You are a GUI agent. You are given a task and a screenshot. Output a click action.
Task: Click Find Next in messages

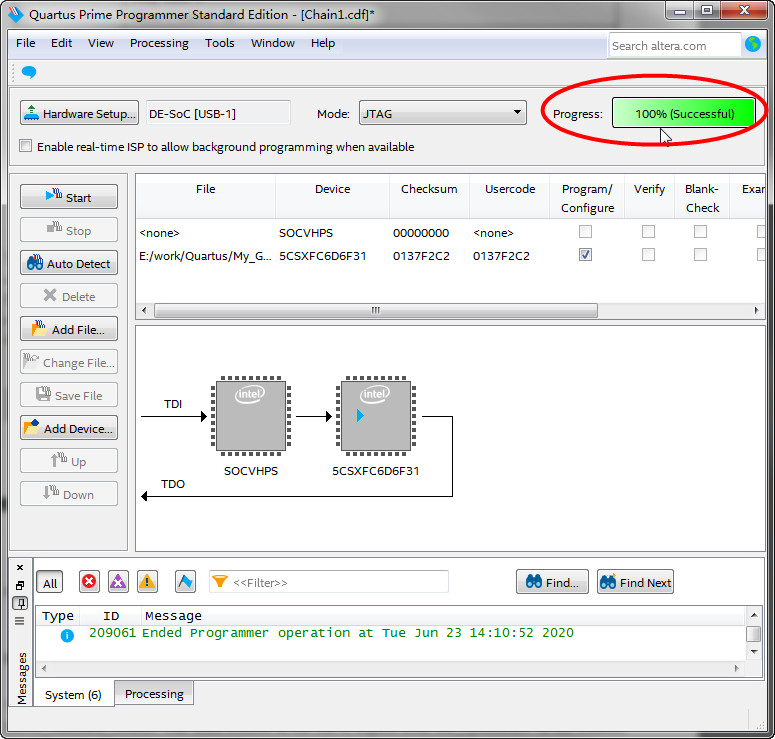[x=635, y=582]
